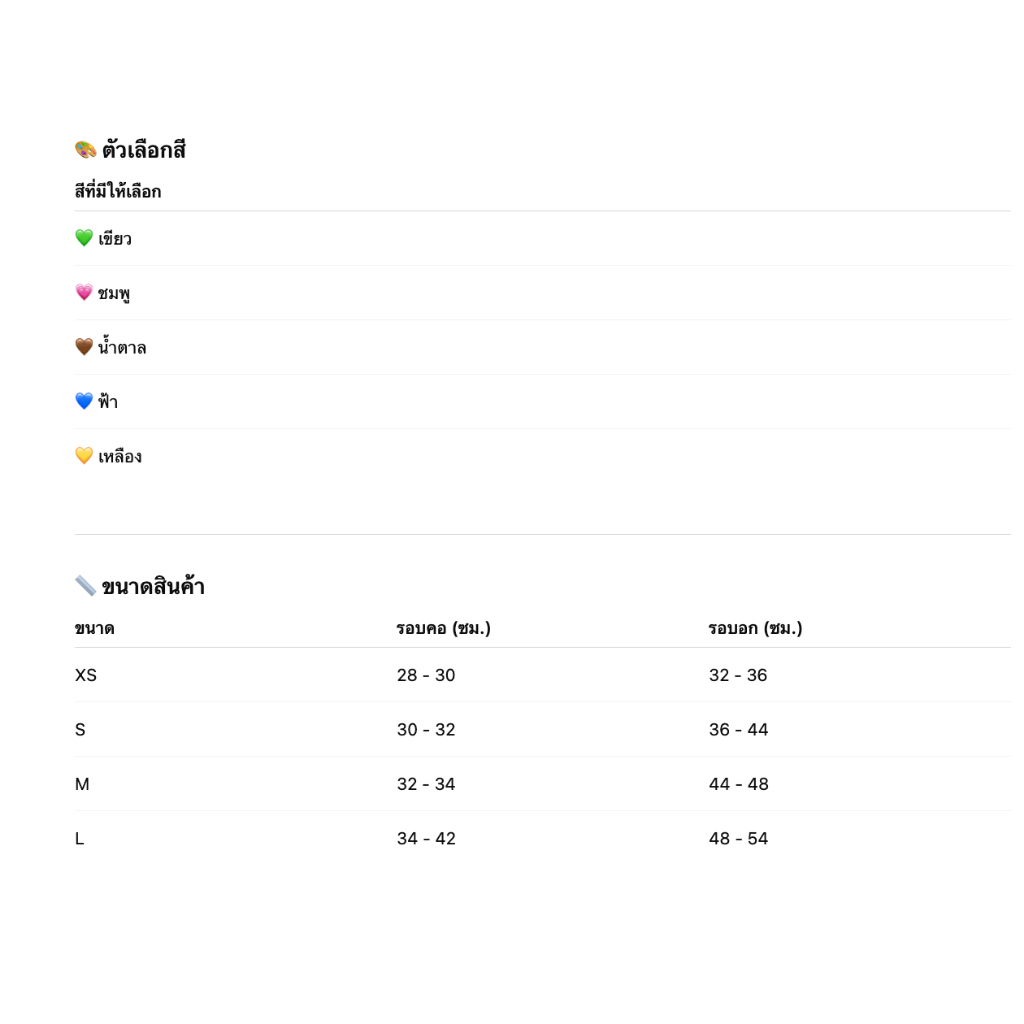1024x1024 pixels.
Task: Select the เขียว color text
Action: tap(115, 238)
